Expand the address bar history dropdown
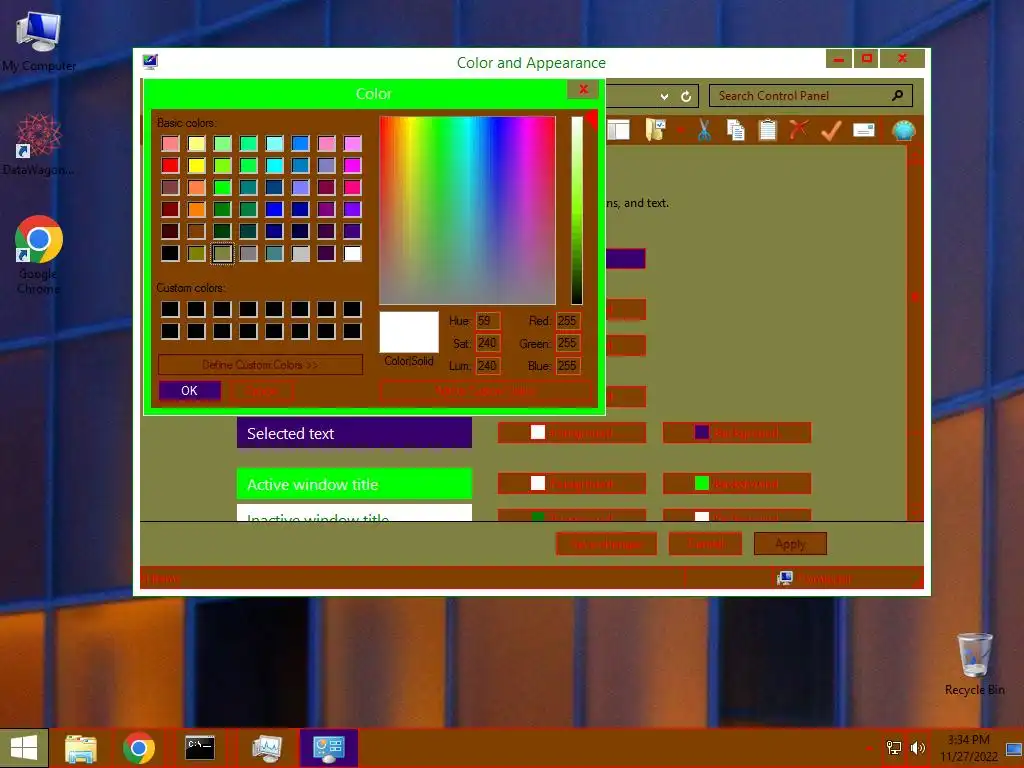Screen dimensions: 1024x768 [x=664, y=97]
